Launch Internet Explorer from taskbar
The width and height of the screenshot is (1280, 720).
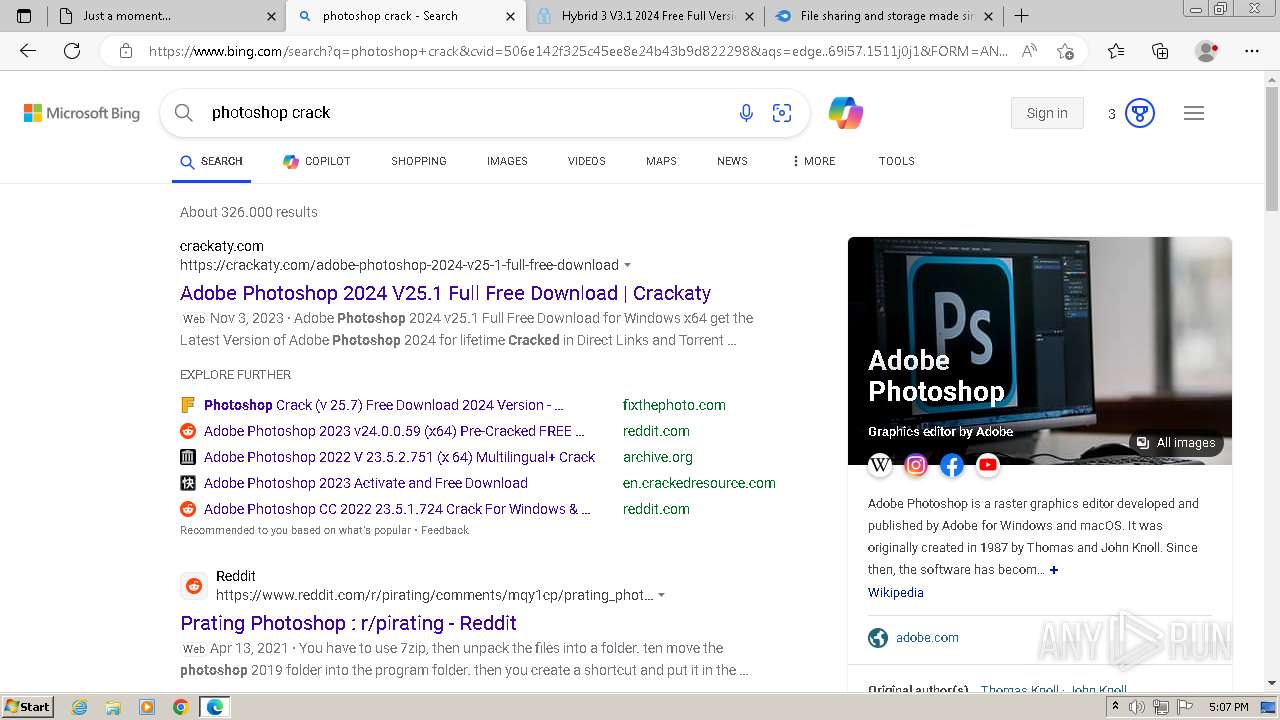(x=80, y=707)
